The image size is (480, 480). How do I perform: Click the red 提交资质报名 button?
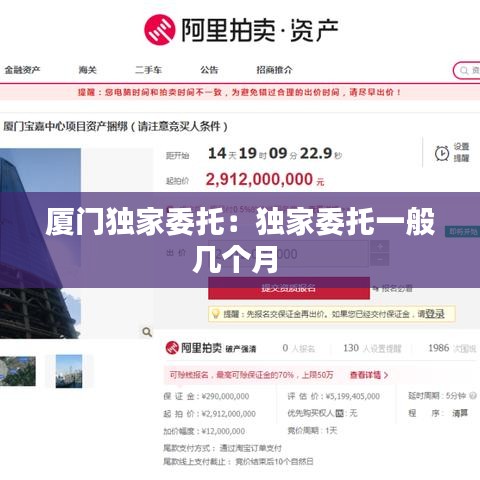click(x=289, y=288)
